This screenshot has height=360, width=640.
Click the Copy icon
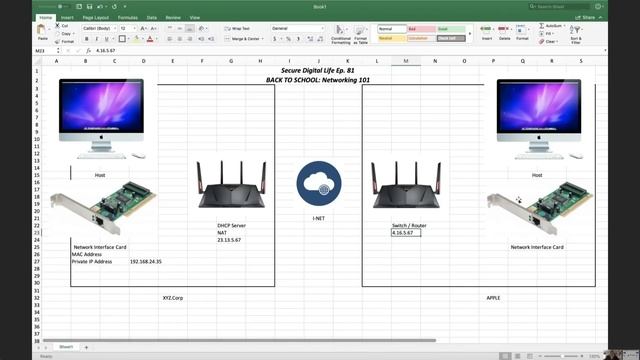click(58, 33)
